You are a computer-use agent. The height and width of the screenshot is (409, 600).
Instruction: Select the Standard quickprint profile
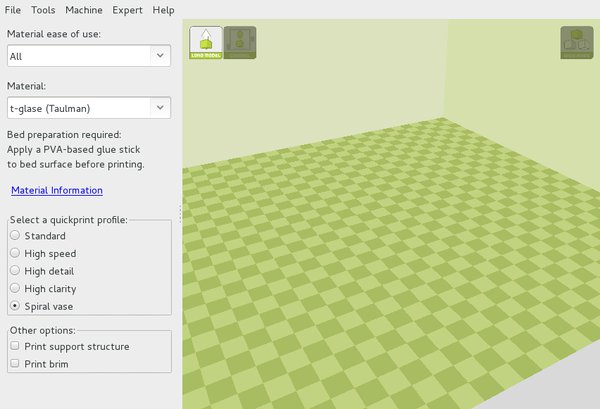click(x=15, y=236)
